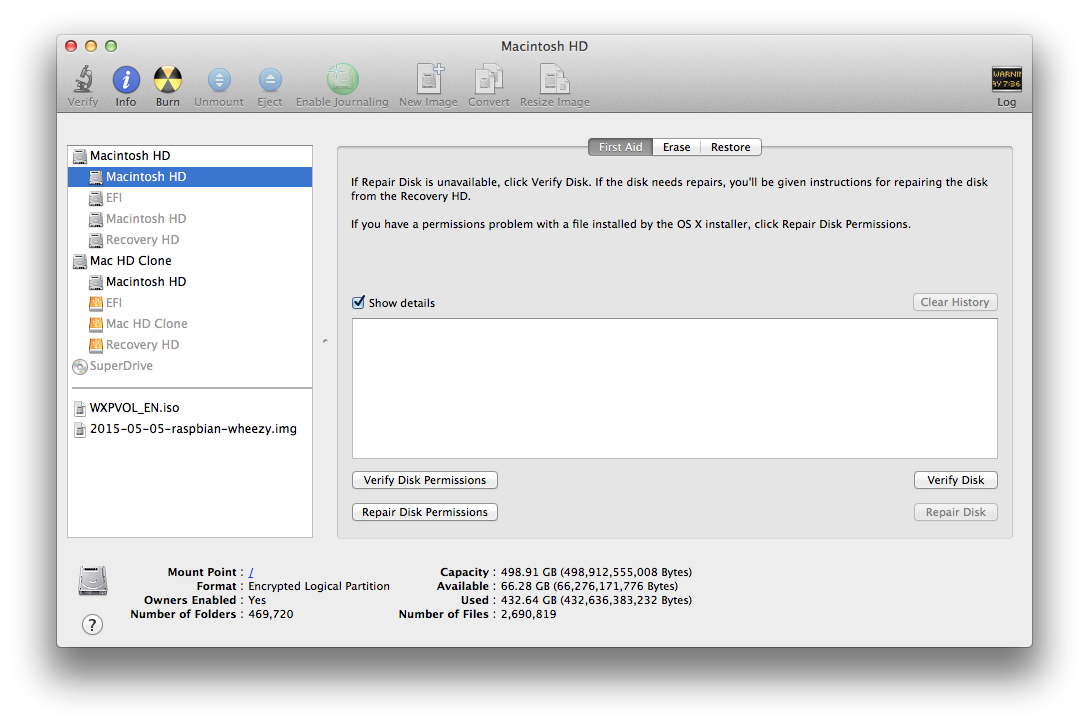Select Mac HD Clone orange partition row
1089x726 pixels.
point(190,324)
